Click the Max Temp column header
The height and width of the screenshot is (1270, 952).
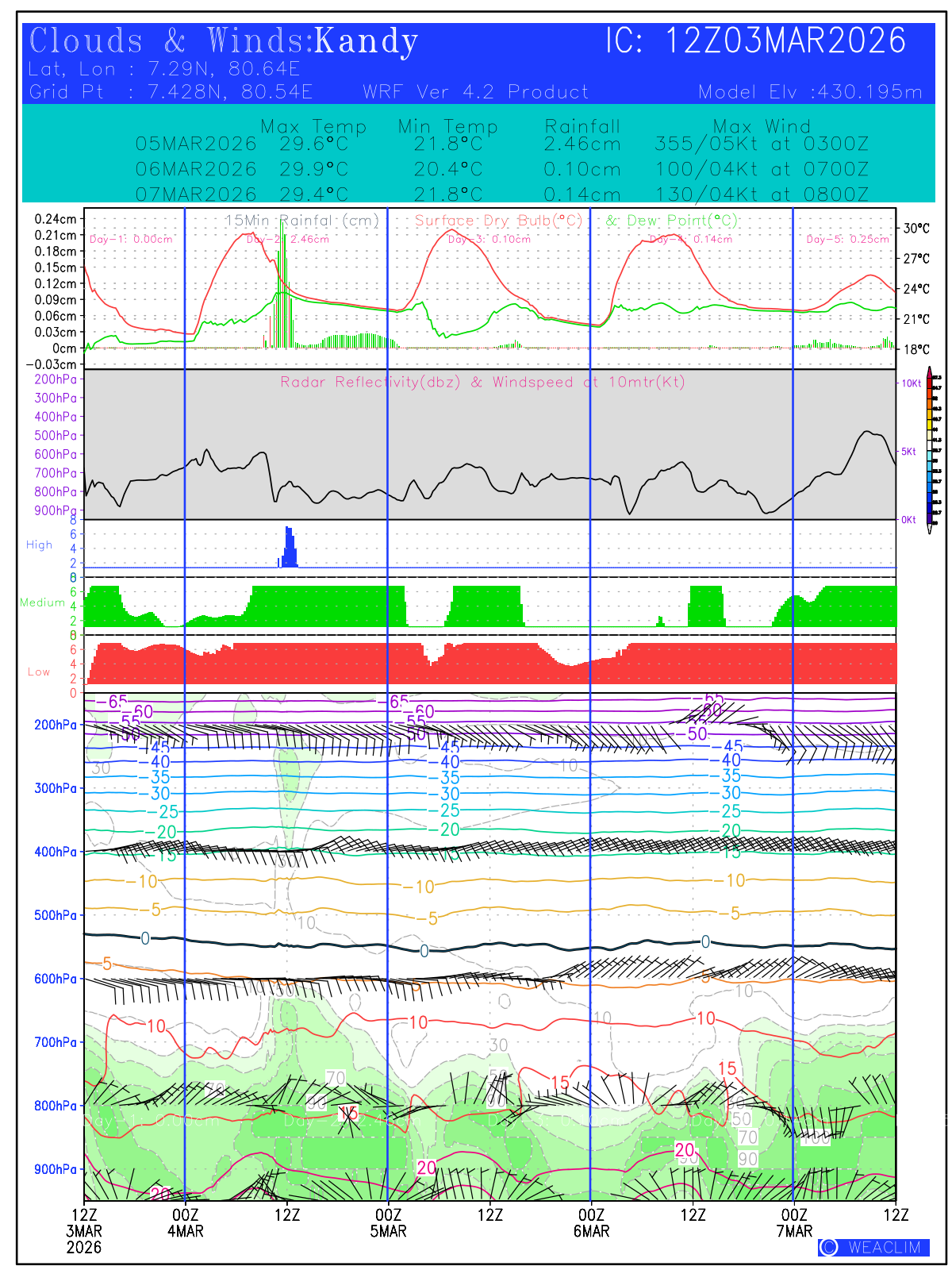pyautogui.click(x=313, y=126)
